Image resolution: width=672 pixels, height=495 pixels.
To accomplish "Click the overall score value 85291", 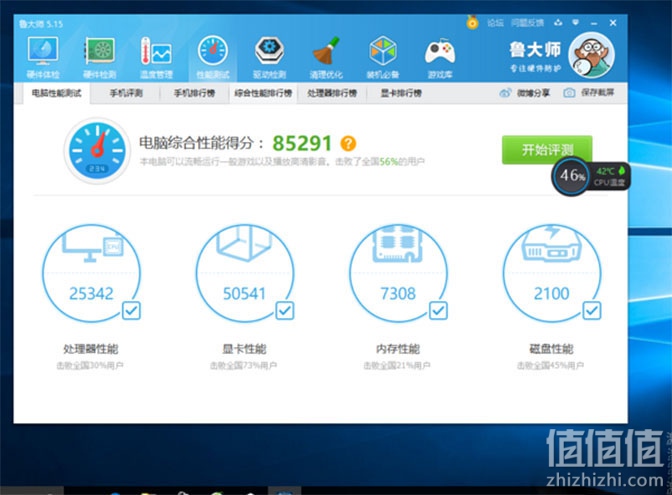I will pyautogui.click(x=302, y=144).
